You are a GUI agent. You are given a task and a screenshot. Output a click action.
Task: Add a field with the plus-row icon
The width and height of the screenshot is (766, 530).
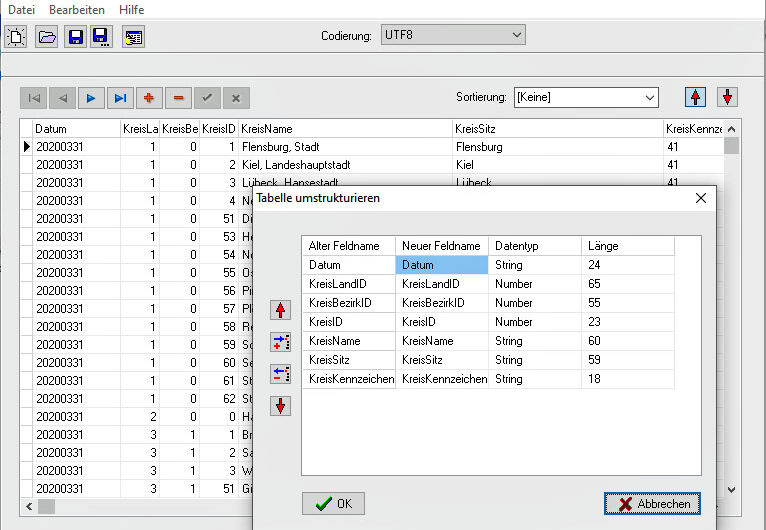281,342
